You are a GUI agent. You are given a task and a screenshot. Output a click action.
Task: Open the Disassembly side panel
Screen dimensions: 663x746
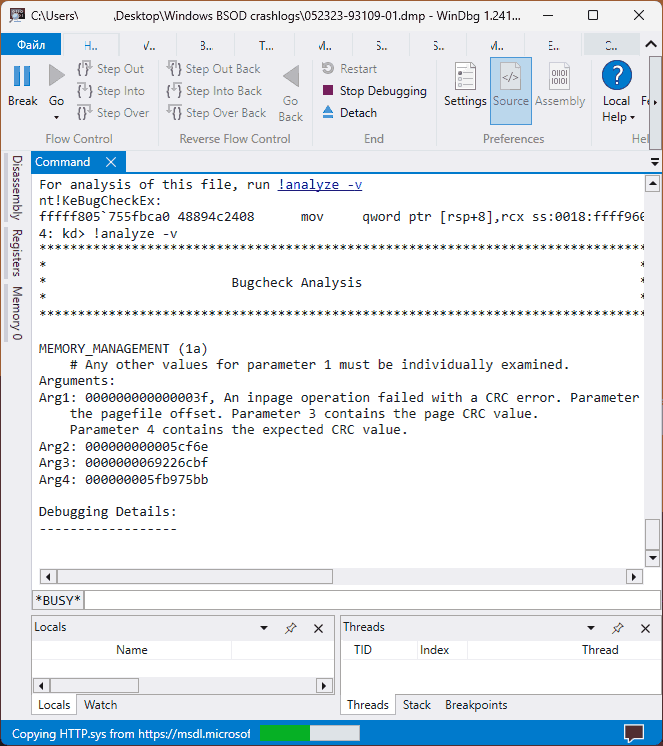(17, 187)
